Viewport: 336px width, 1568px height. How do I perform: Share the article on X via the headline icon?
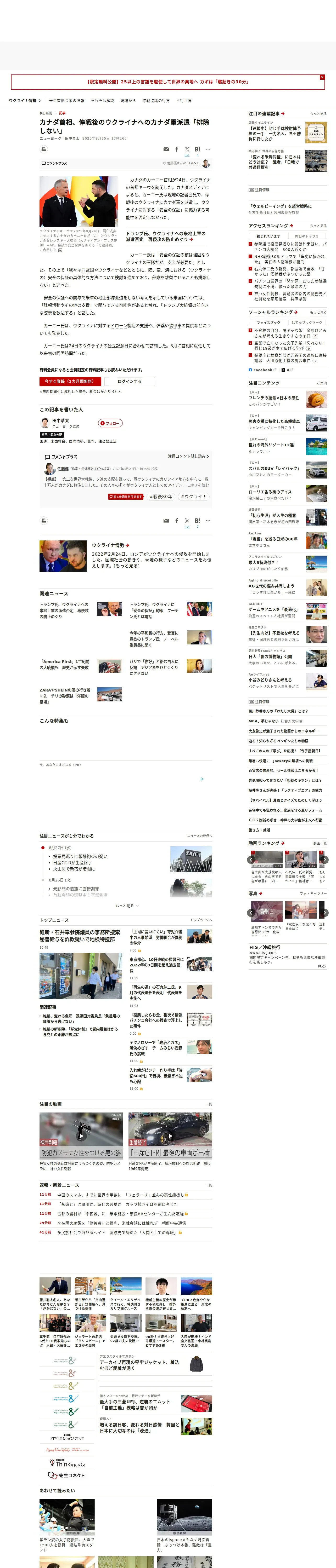187,149
